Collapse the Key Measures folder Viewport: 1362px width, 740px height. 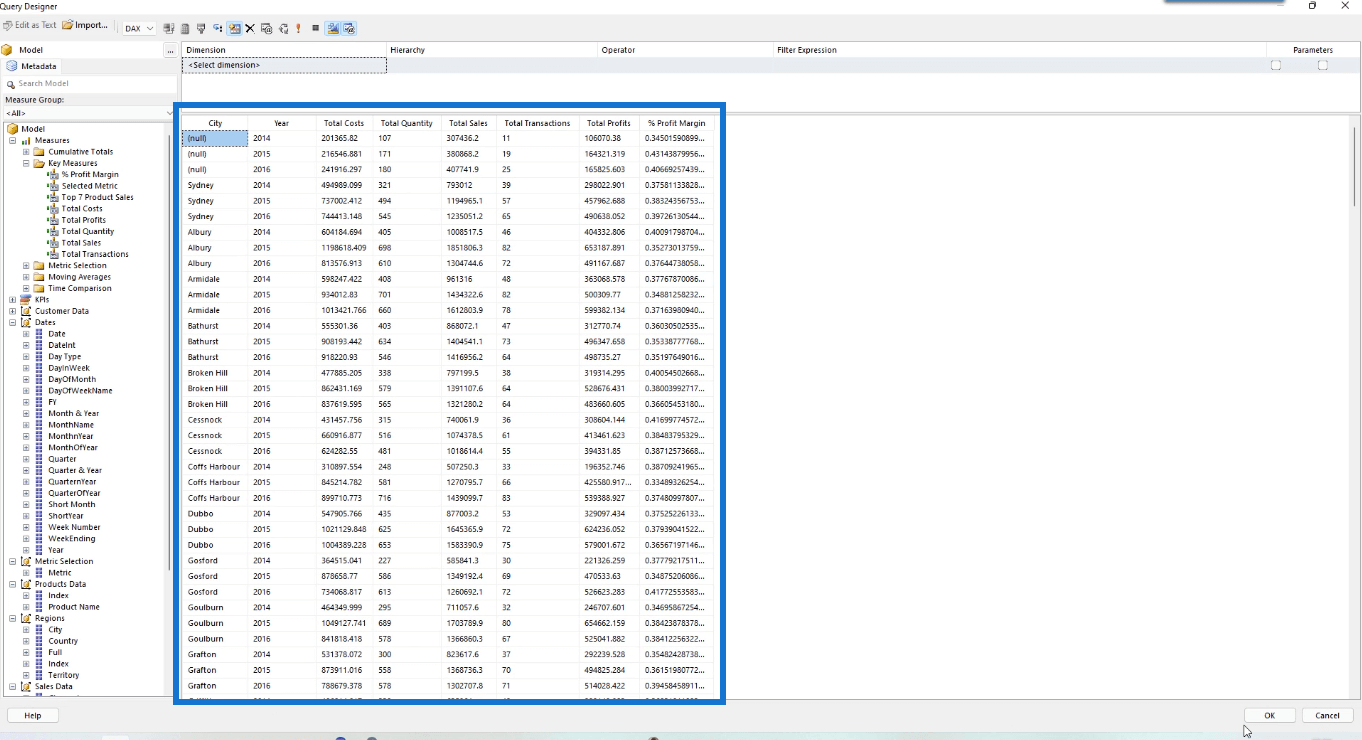click(x=27, y=163)
